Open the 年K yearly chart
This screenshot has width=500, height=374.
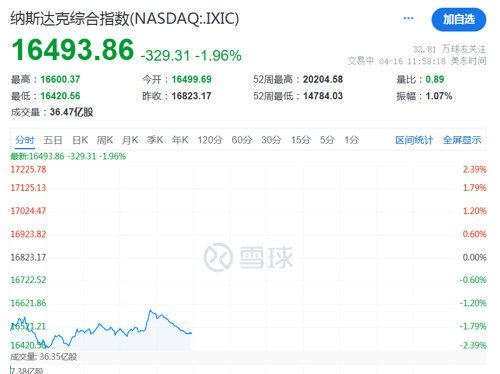click(x=180, y=140)
